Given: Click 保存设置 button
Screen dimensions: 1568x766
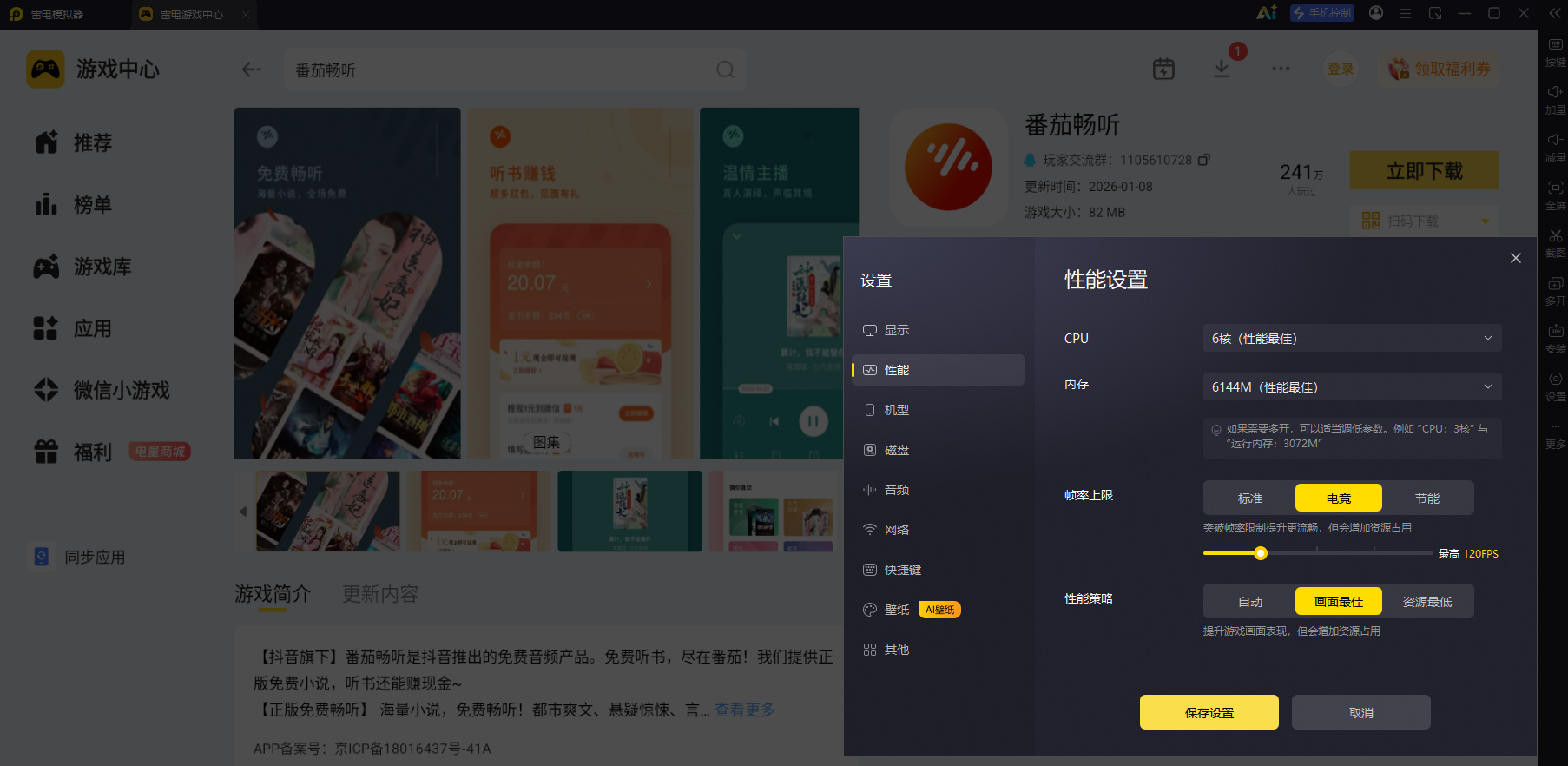Looking at the screenshot, I should [x=1209, y=712].
